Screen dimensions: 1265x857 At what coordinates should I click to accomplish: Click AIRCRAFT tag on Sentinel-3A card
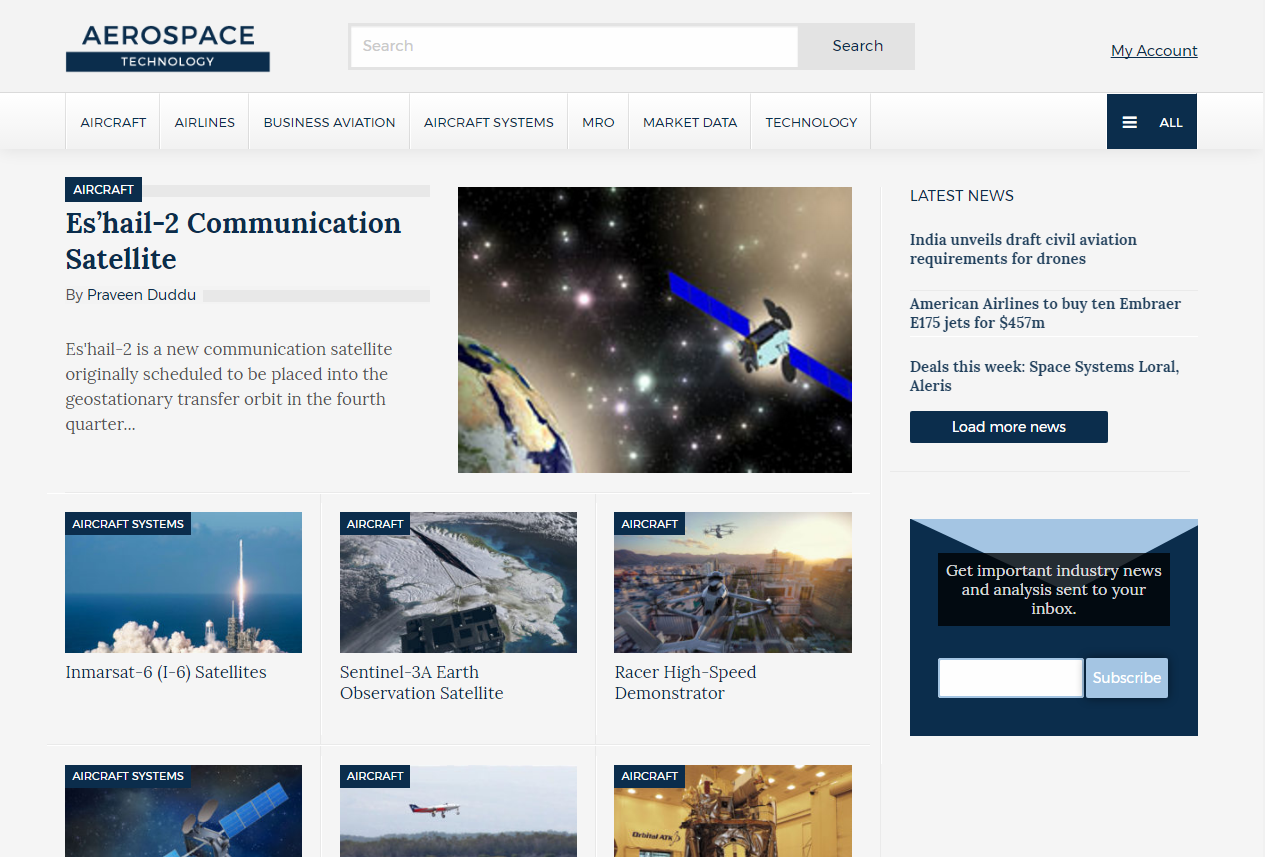375,524
